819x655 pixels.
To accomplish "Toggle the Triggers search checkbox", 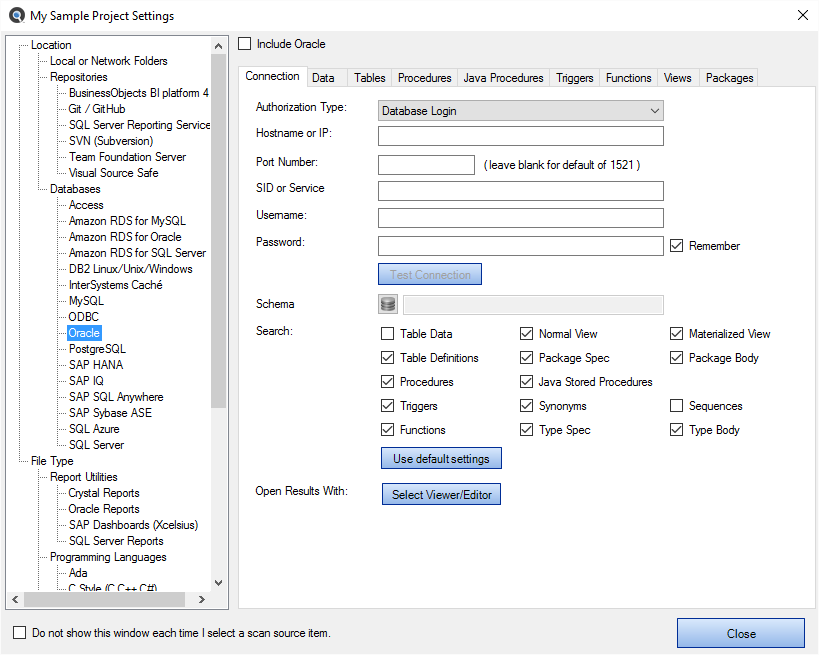I will (388, 405).
